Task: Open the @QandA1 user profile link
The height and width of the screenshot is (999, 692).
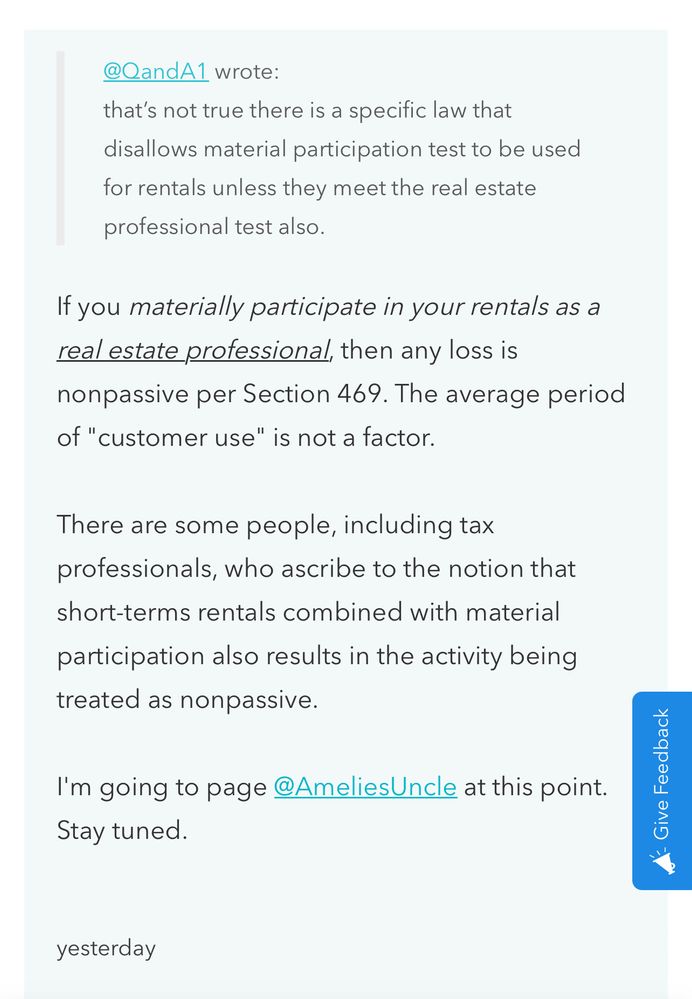Action: click(x=156, y=71)
